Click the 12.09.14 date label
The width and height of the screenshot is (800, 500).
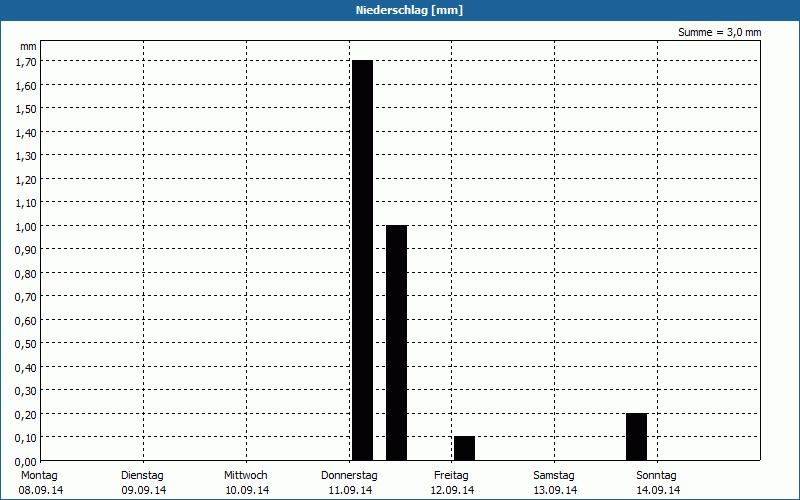[x=452, y=490]
